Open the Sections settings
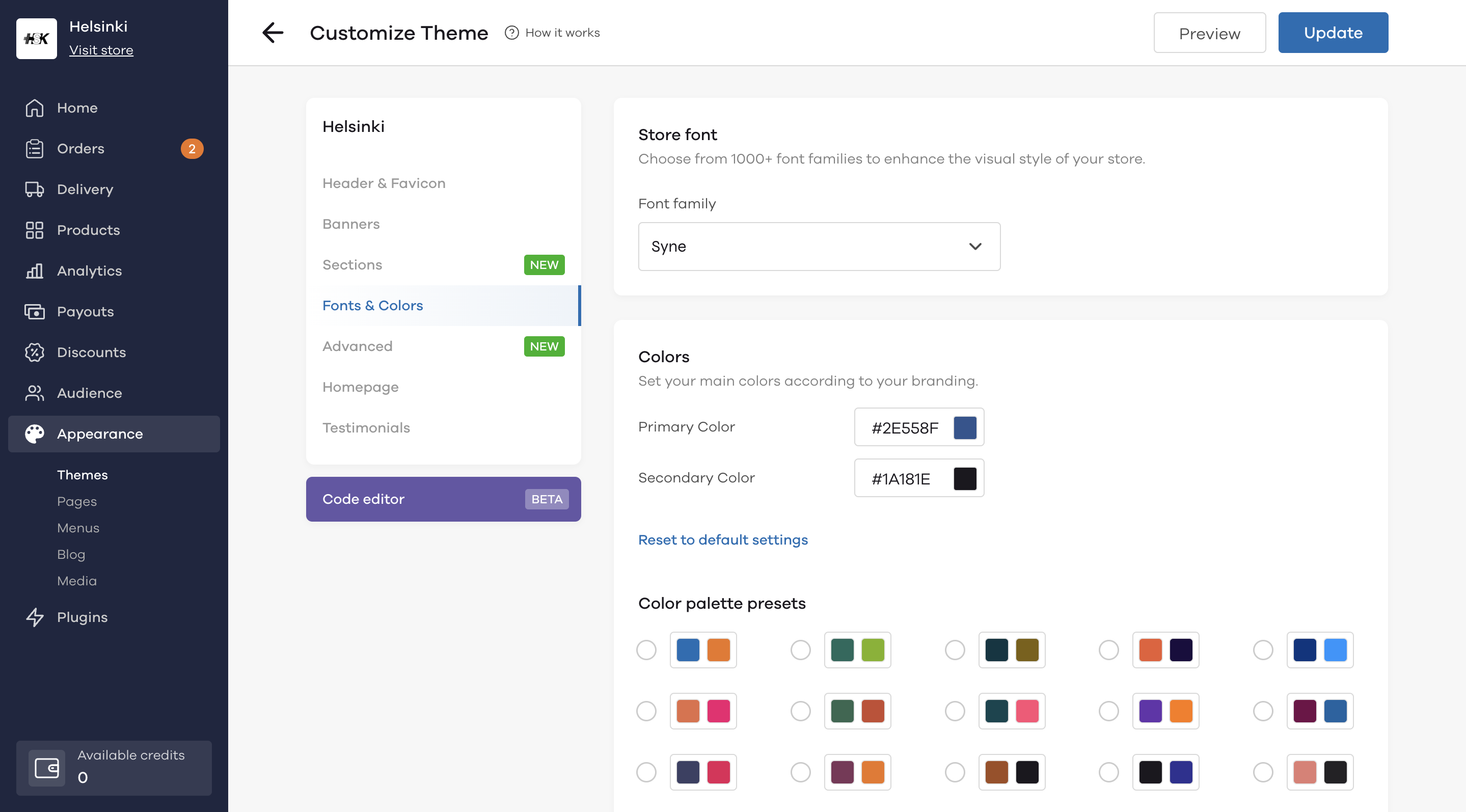1466x812 pixels. 443,264
